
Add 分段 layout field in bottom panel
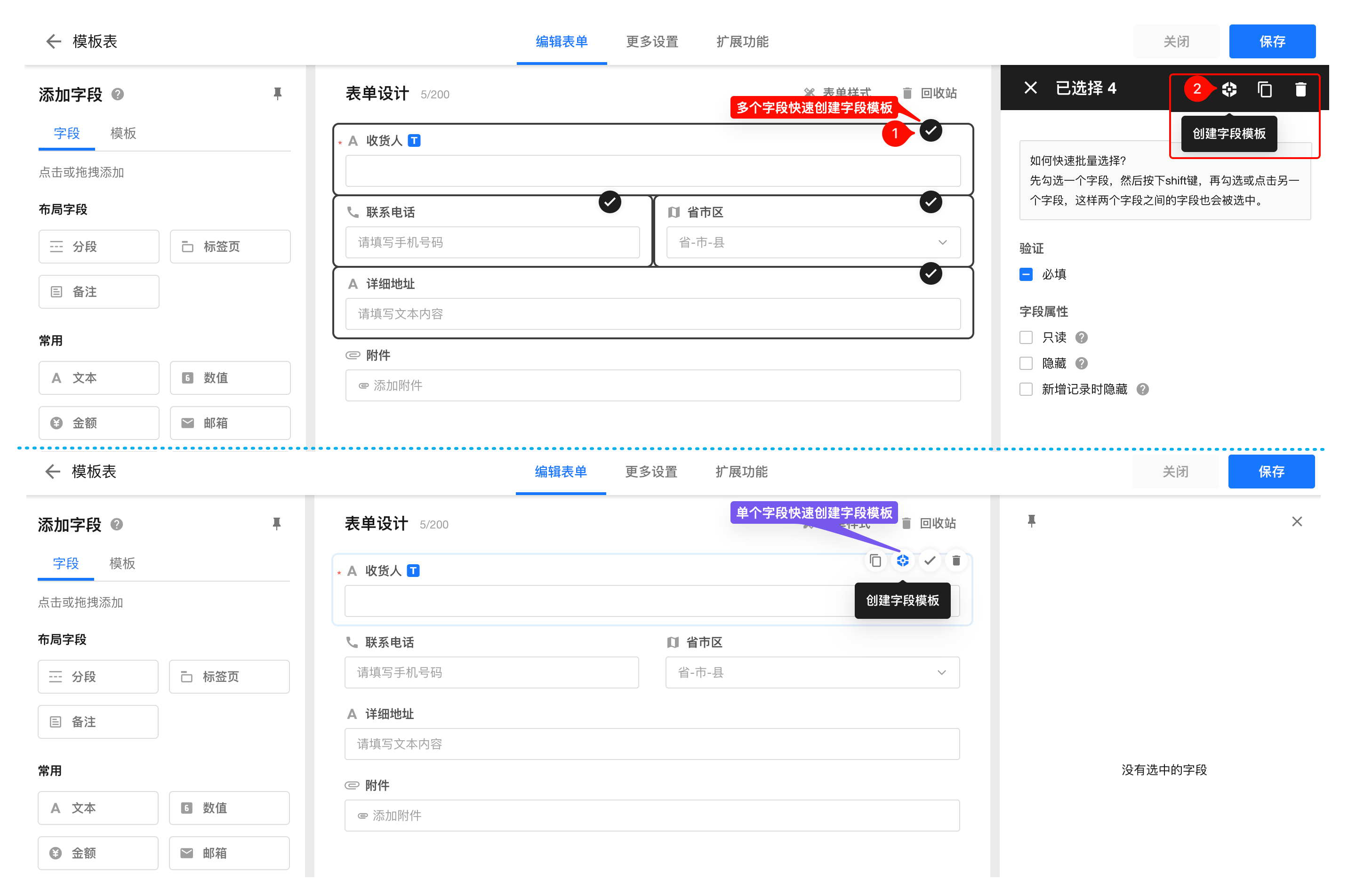coord(98,677)
